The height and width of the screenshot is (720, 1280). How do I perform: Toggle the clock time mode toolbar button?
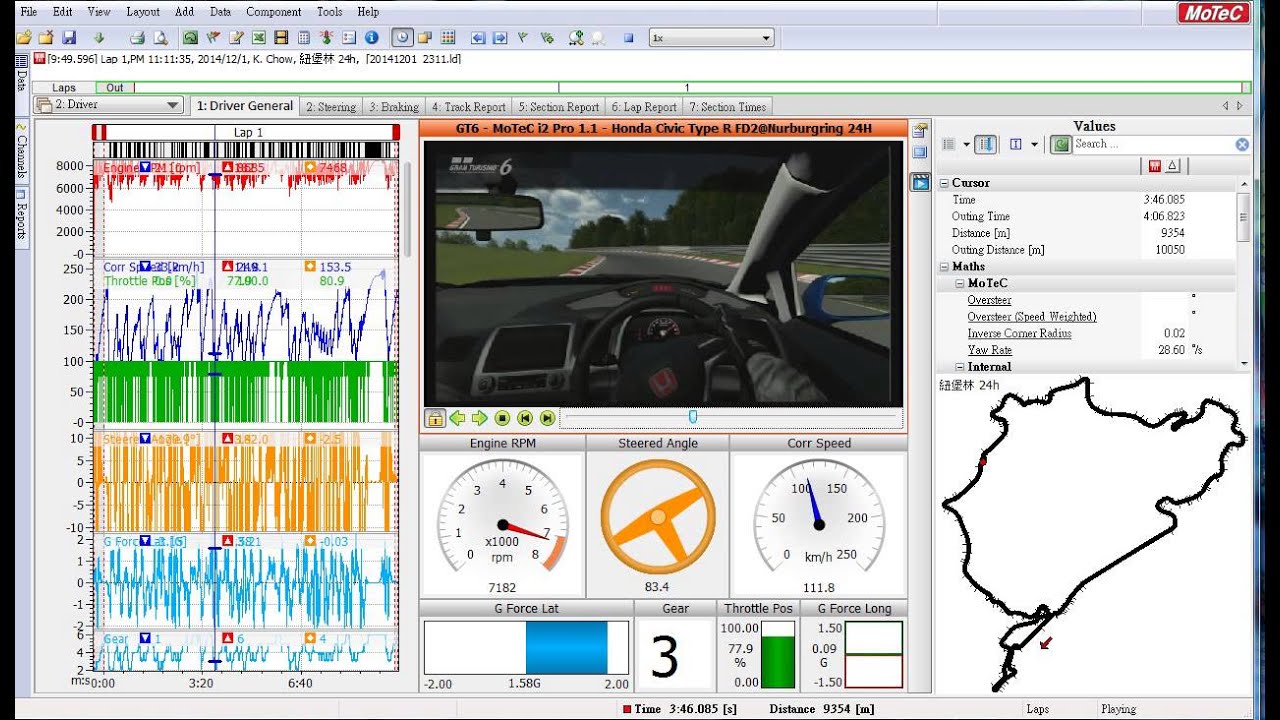coord(401,38)
